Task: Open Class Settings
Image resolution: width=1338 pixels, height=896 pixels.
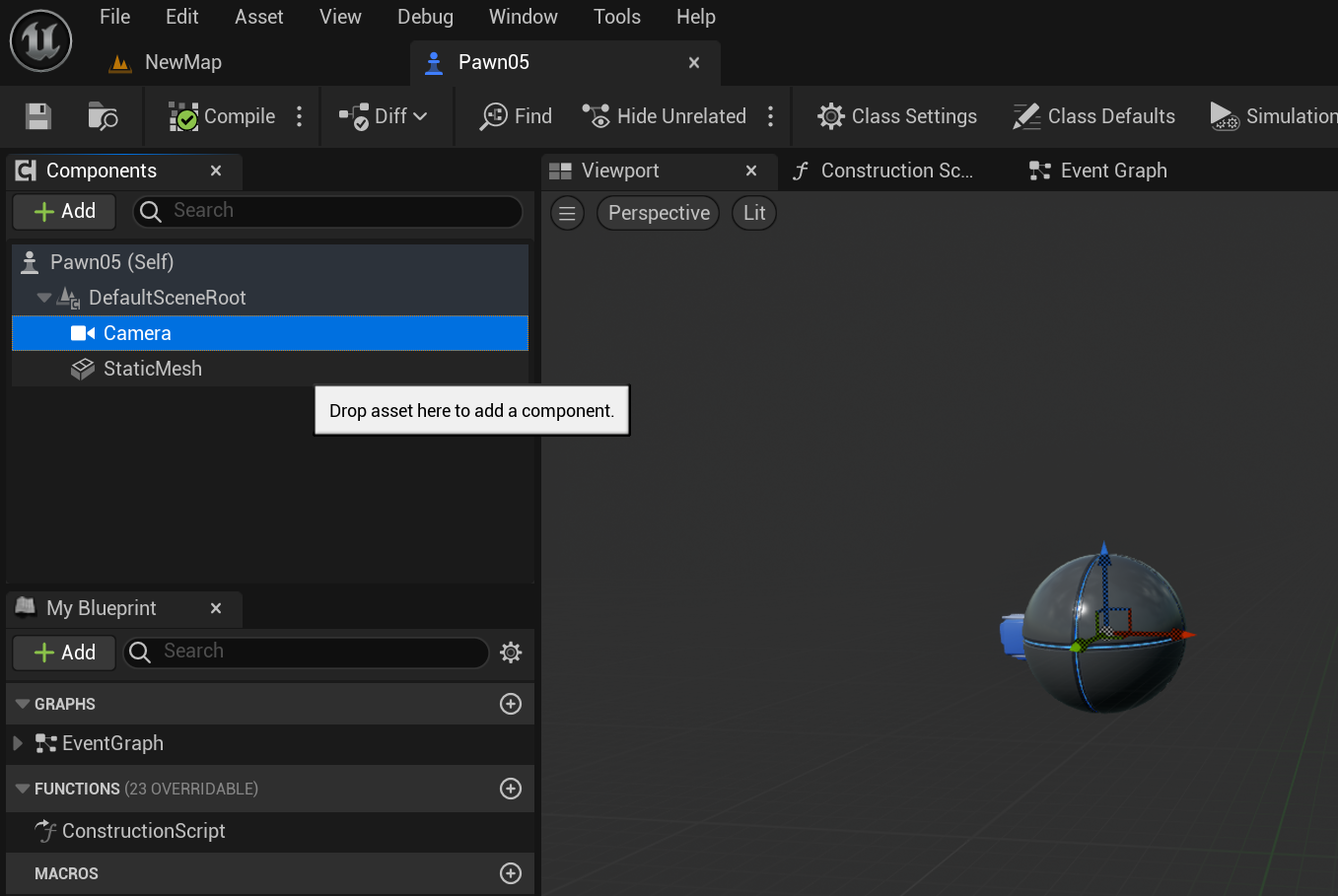Action: pyautogui.click(x=897, y=116)
